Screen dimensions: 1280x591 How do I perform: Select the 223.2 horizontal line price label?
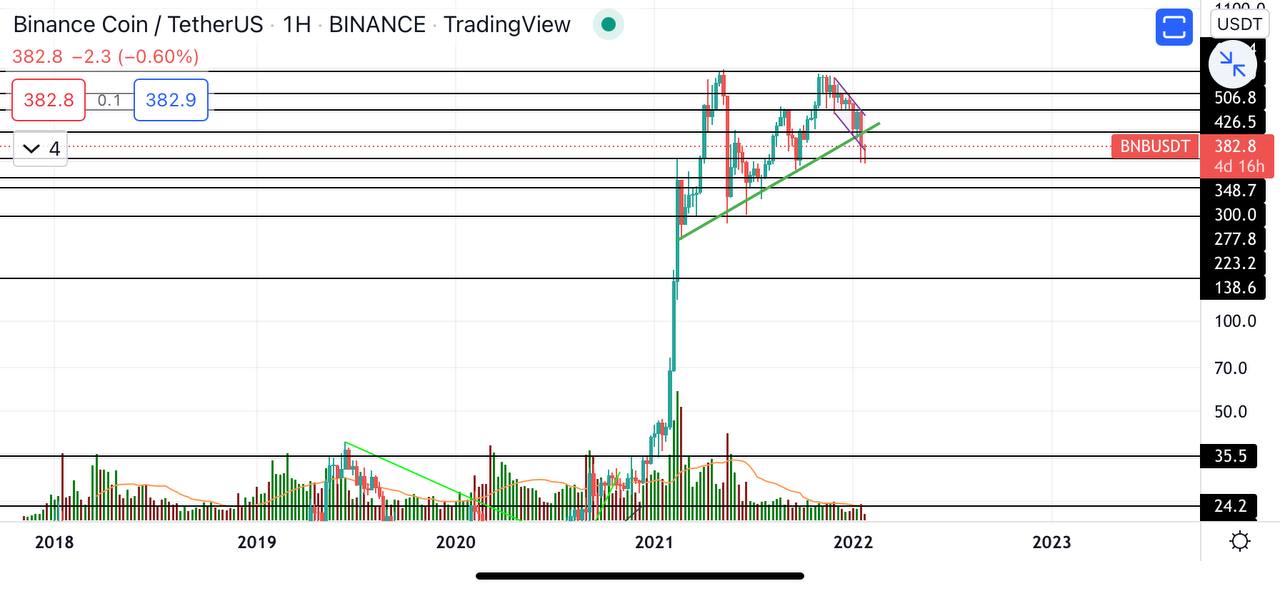[1235, 263]
